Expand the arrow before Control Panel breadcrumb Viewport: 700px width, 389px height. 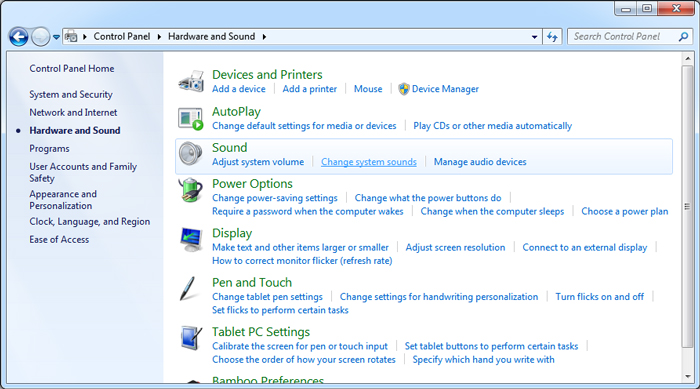[x=85, y=37]
